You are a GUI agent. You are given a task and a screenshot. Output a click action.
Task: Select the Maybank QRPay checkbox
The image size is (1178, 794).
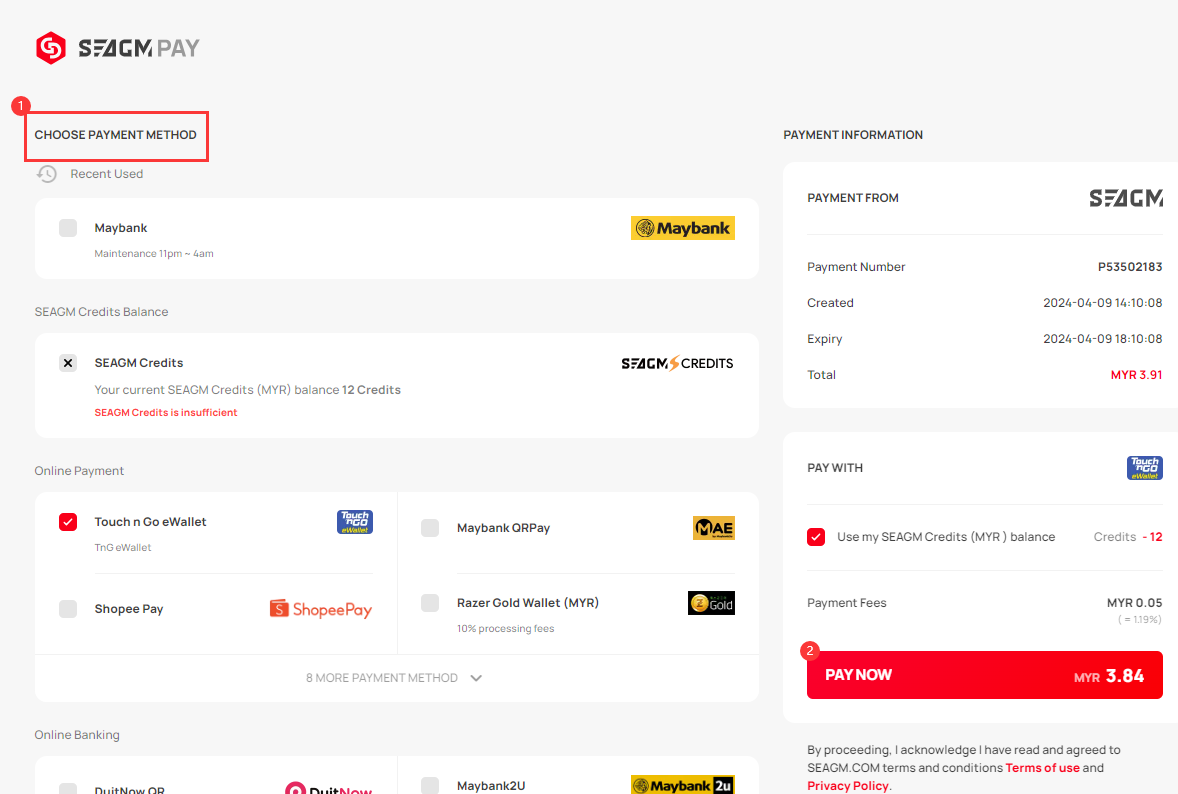pos(430,528)
